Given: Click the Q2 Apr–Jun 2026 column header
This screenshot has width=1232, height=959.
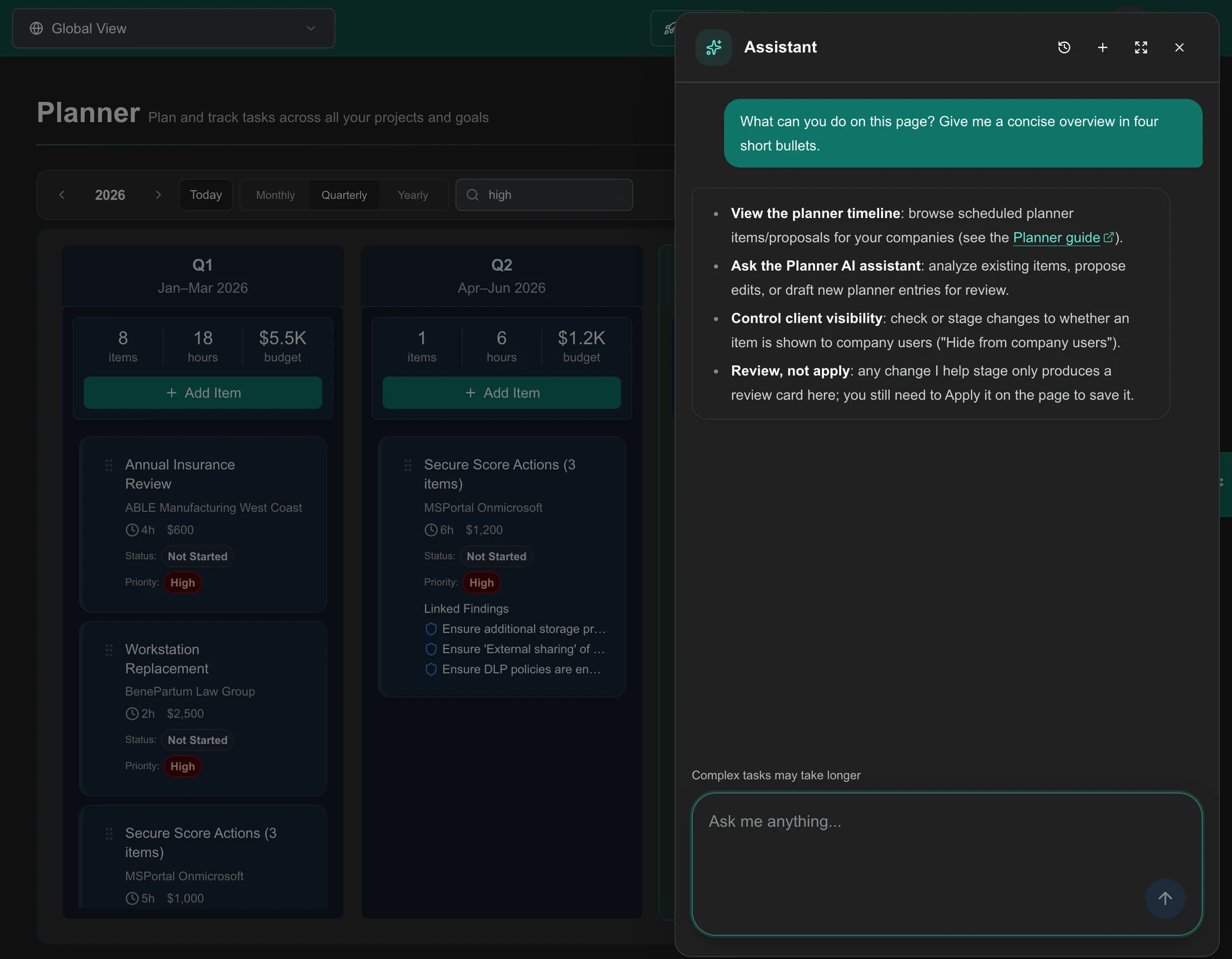Looking at the screenshot, I should coord(502,276).
